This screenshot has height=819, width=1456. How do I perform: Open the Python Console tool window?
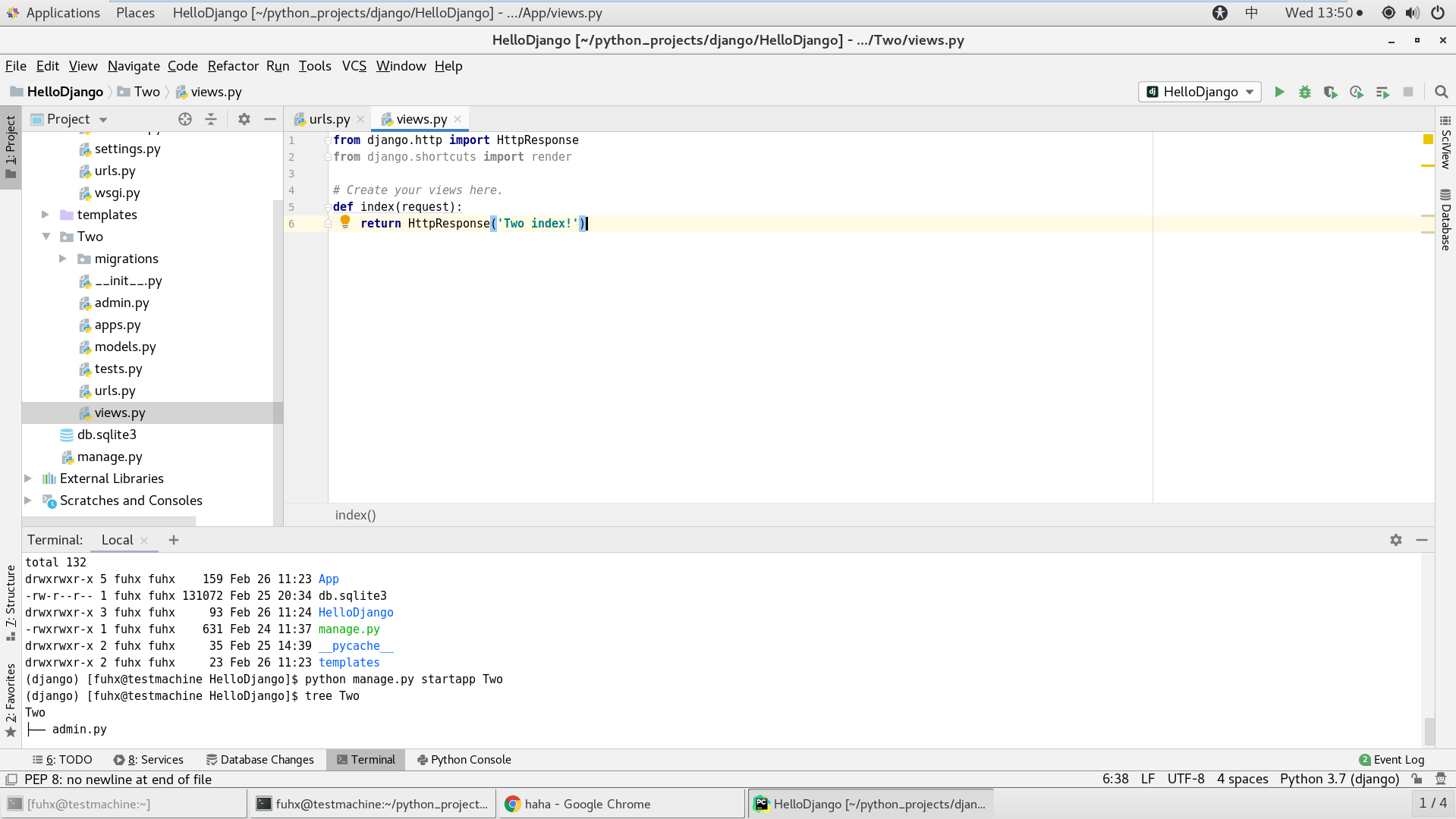coord(464,760)
